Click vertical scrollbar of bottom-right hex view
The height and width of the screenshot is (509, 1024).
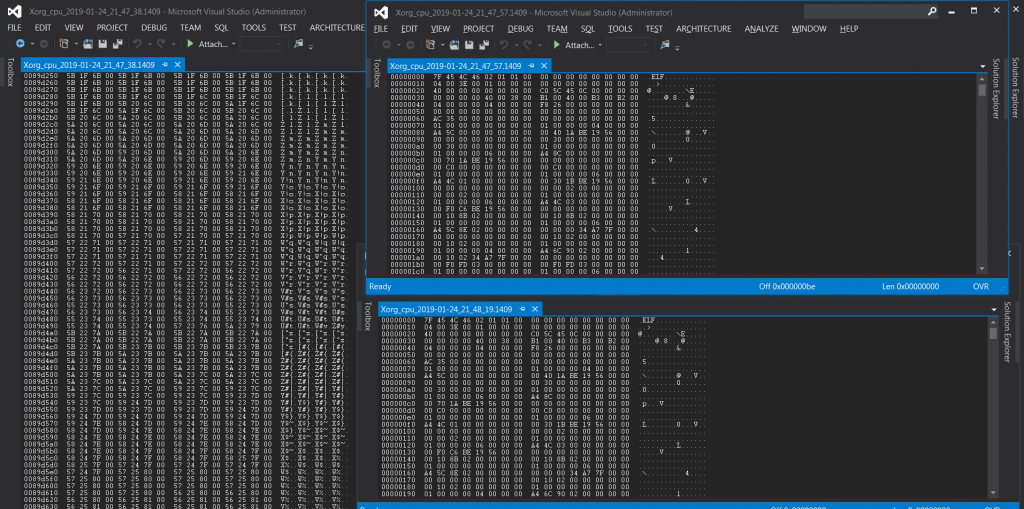point(993,406)
